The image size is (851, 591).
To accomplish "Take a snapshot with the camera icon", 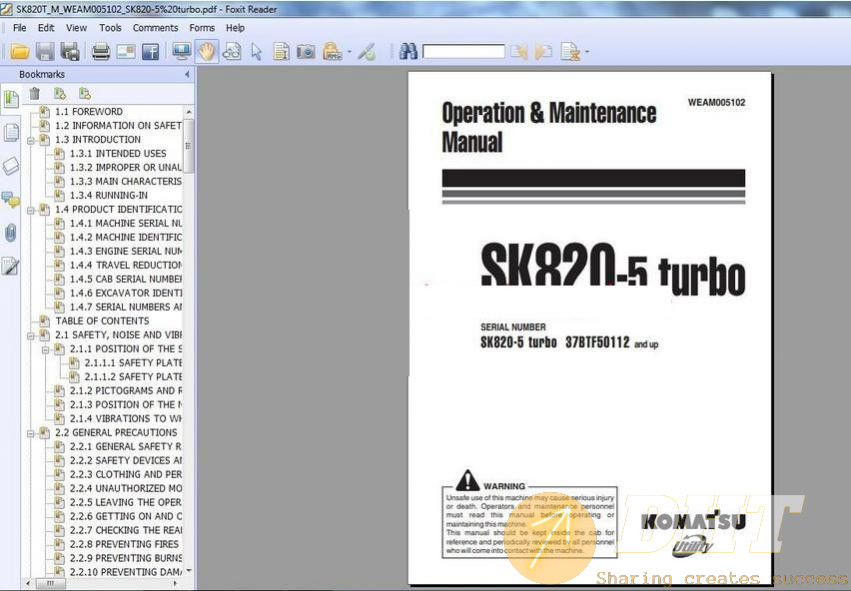I will [x=306, y=52].
